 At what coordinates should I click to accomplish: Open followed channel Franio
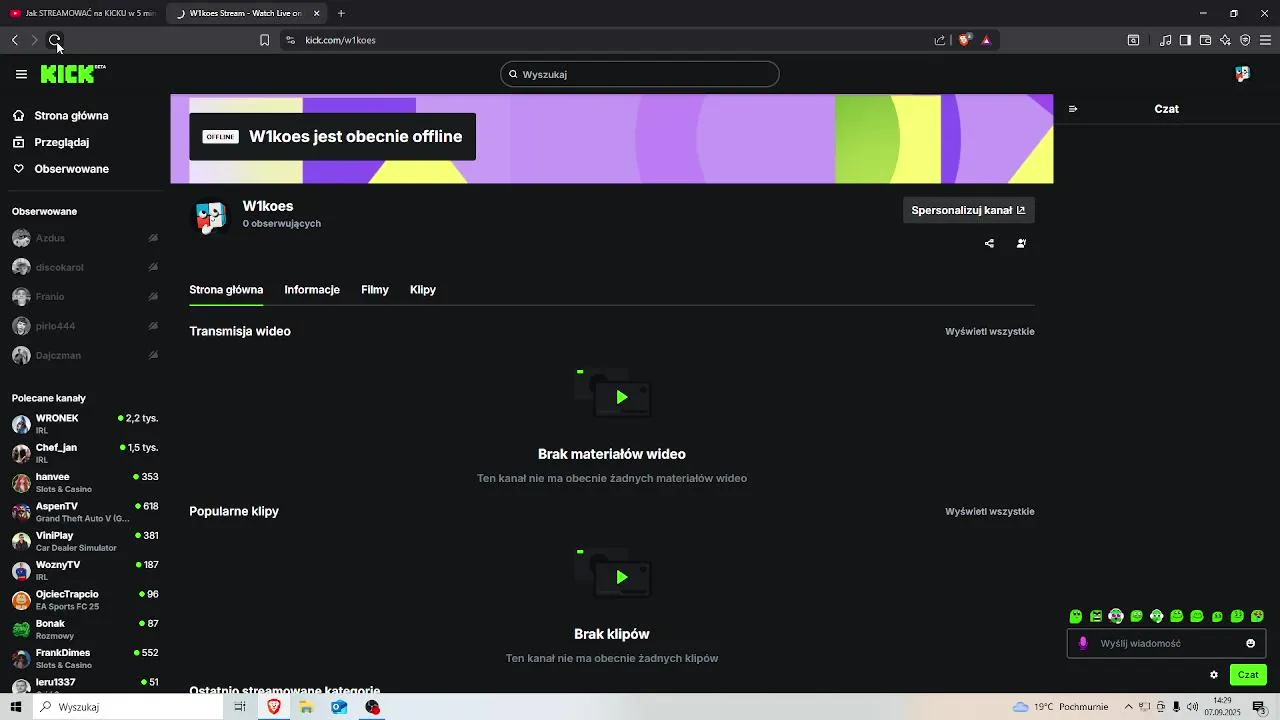coord(85,297)
